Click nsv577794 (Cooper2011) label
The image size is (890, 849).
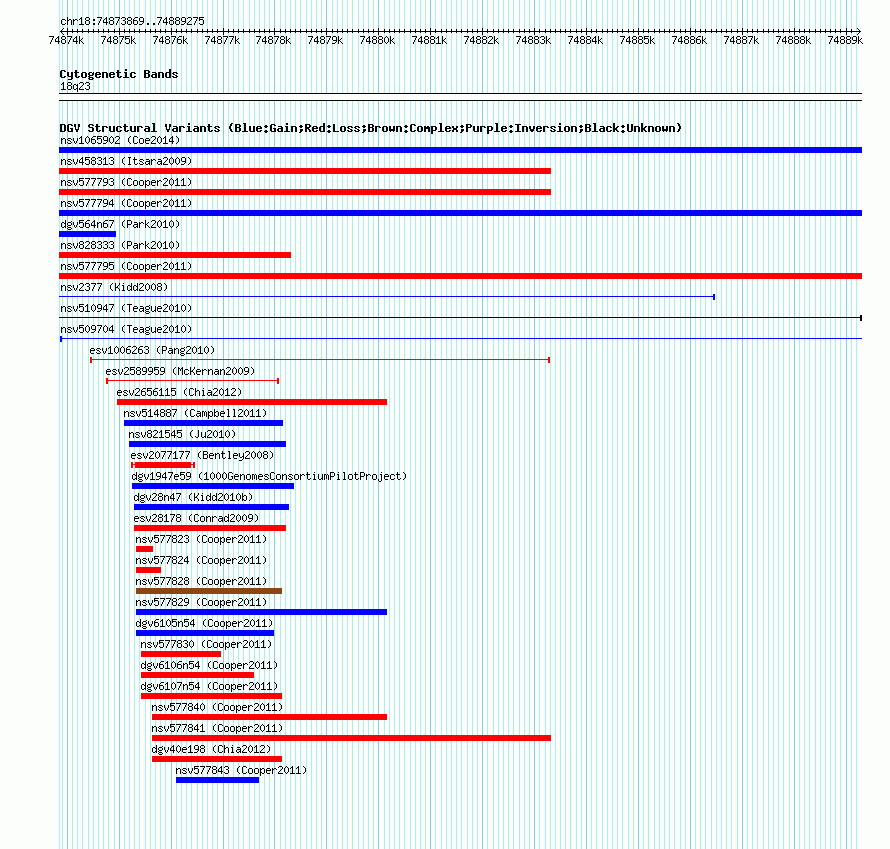[126, 203]
